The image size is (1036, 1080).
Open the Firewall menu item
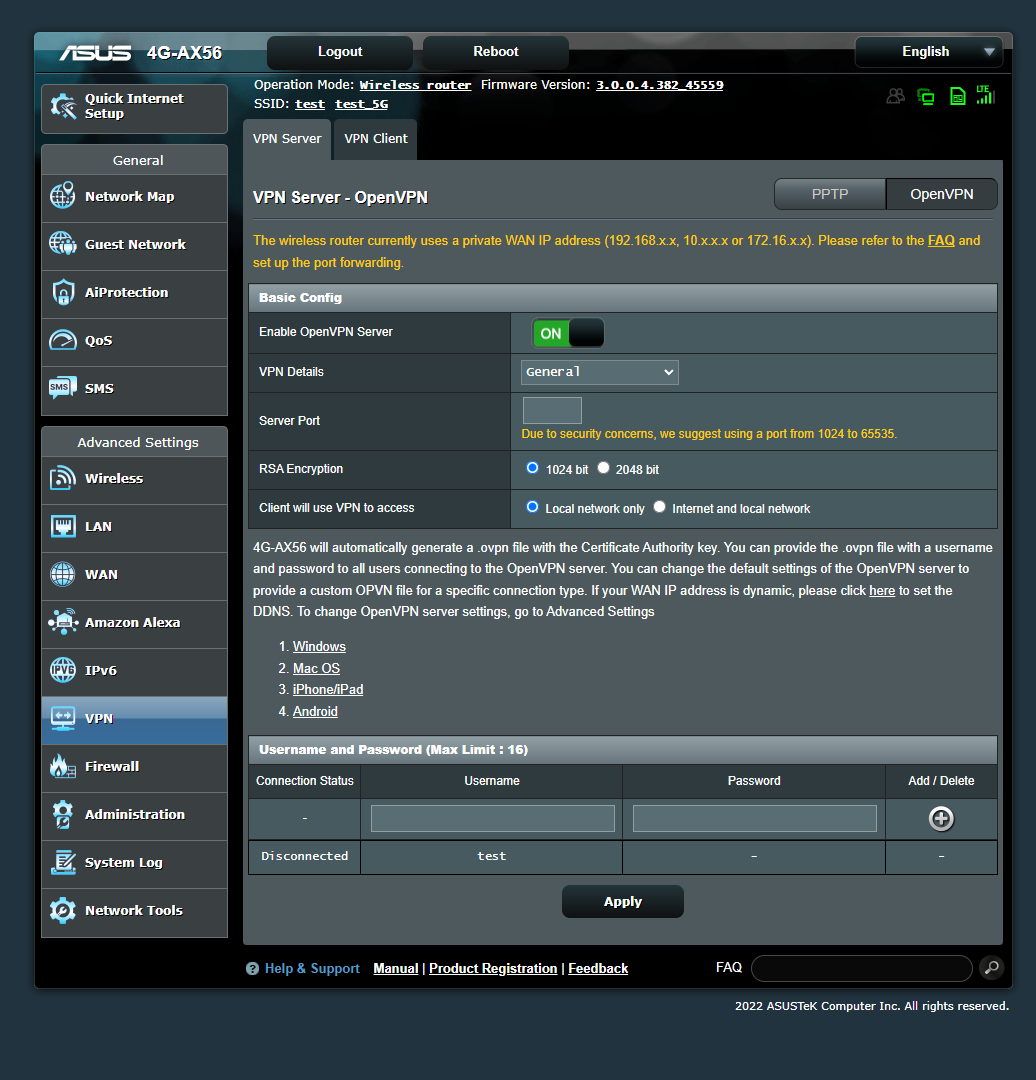pos(134,767)
